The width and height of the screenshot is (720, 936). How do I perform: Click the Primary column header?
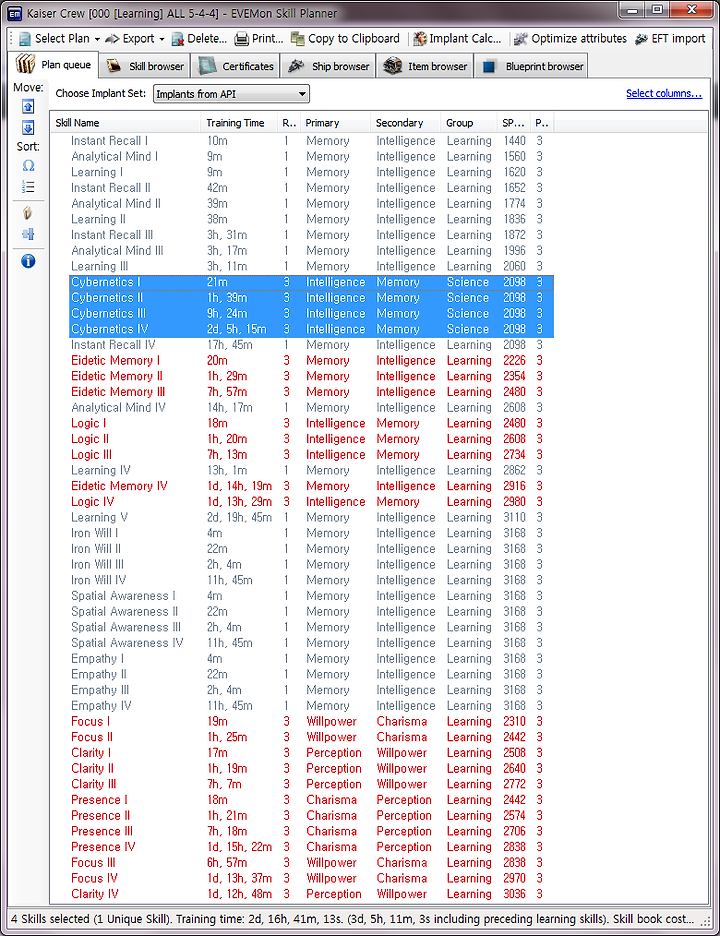pyautogui.click(x=335, y=123)
